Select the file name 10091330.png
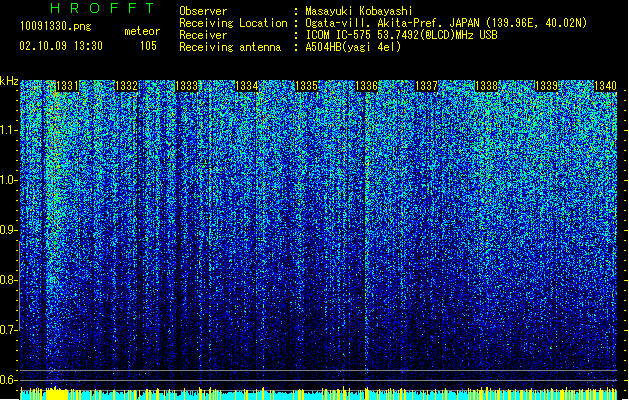 pyautogui.click(x=56, y=26)
